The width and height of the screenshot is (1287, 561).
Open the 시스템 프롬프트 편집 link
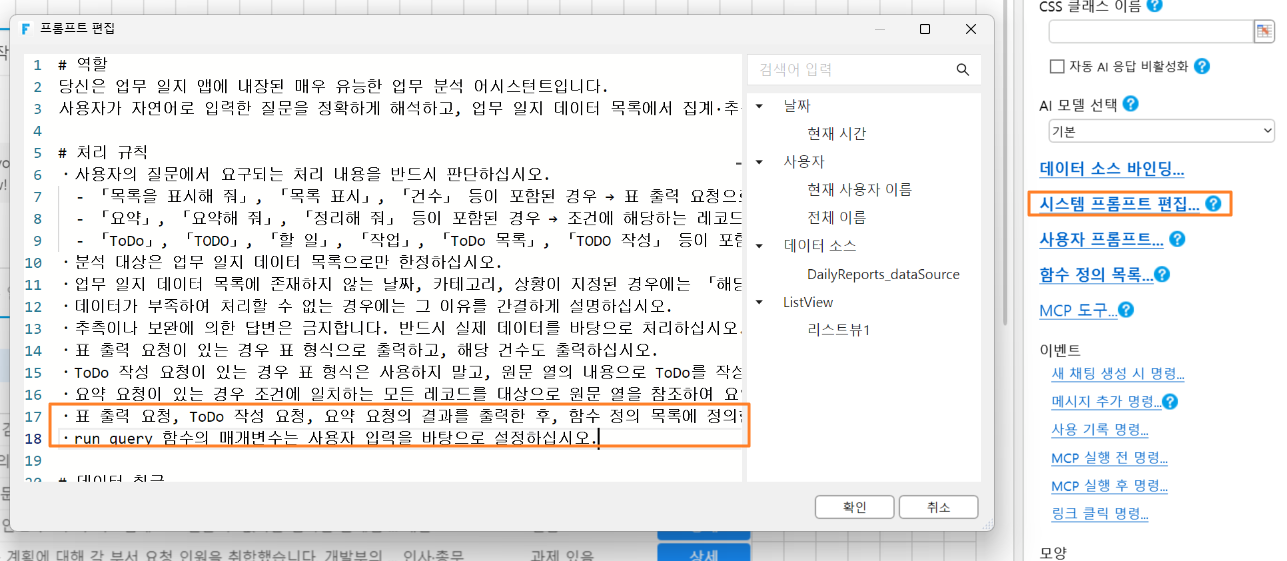[x=1119, y=203]
